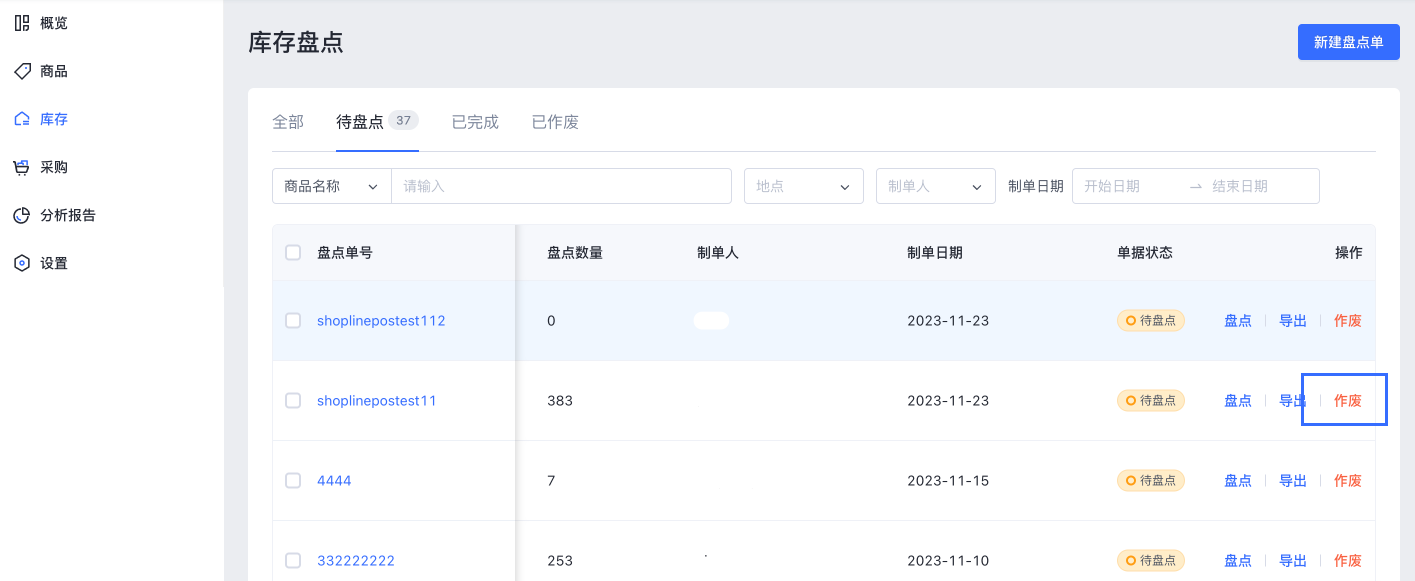The height and width of the screenshot is (581, 1415).
Task: Click 导出 for shoplinepostest112
Action: (x=1293, y=321)
